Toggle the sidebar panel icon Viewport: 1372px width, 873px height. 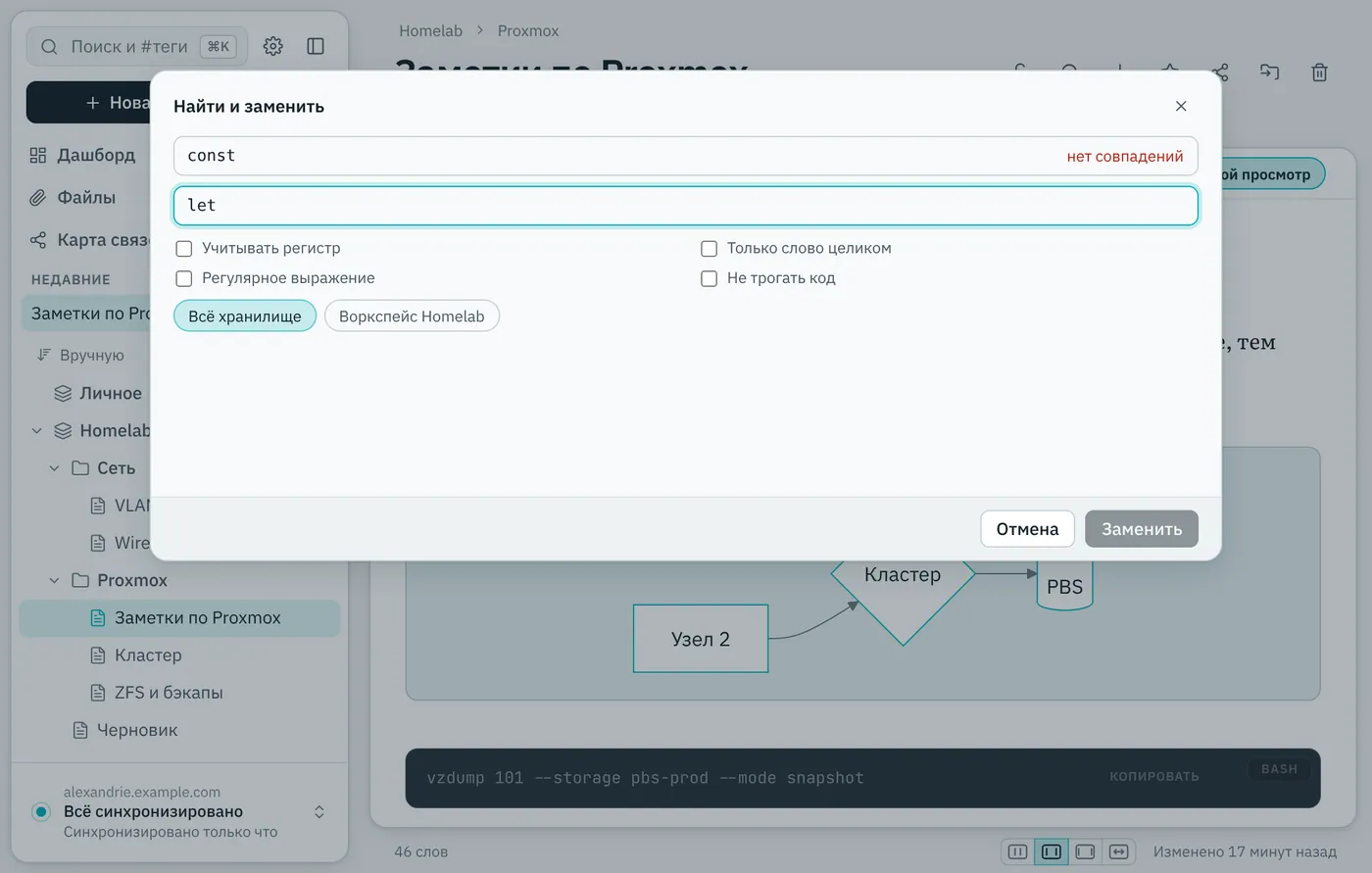[x=316, y=46]
